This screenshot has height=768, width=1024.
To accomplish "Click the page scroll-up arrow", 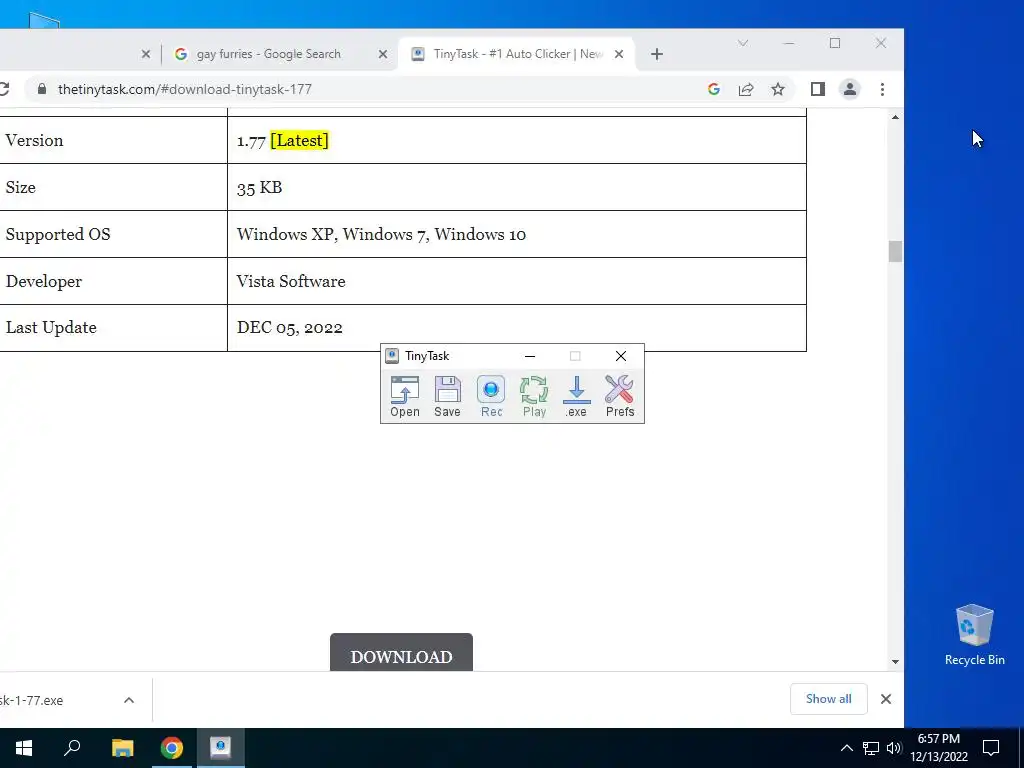I will click(x=895, y=118).
